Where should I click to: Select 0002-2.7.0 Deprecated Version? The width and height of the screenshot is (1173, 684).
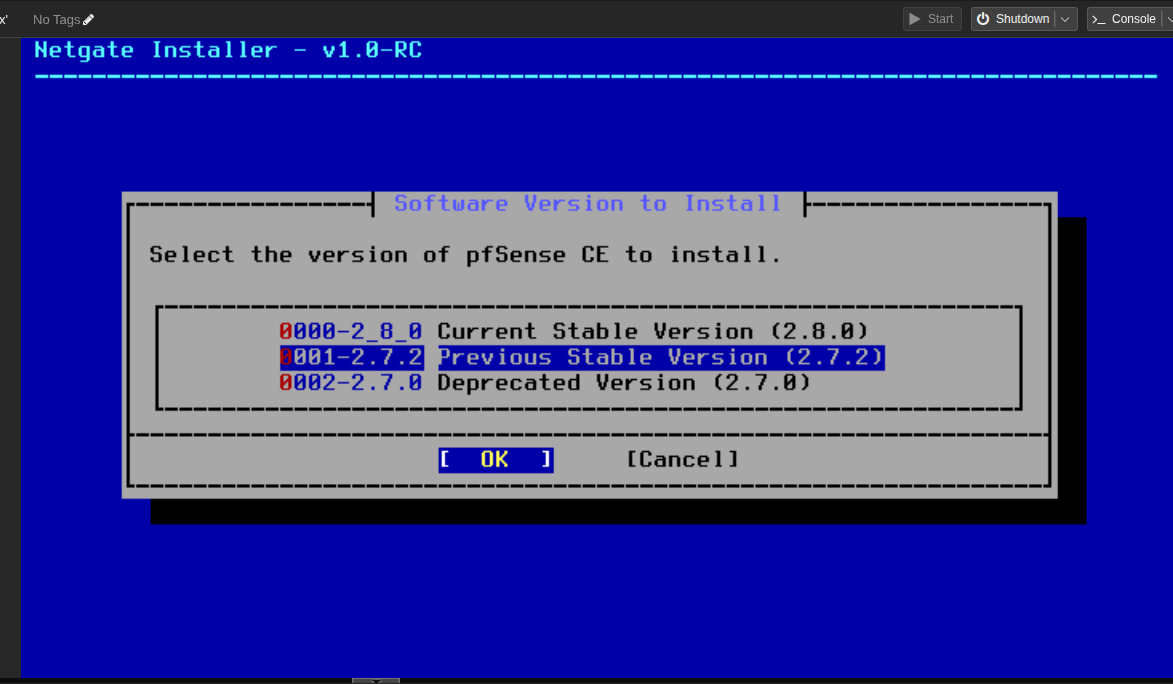[545, 382]
